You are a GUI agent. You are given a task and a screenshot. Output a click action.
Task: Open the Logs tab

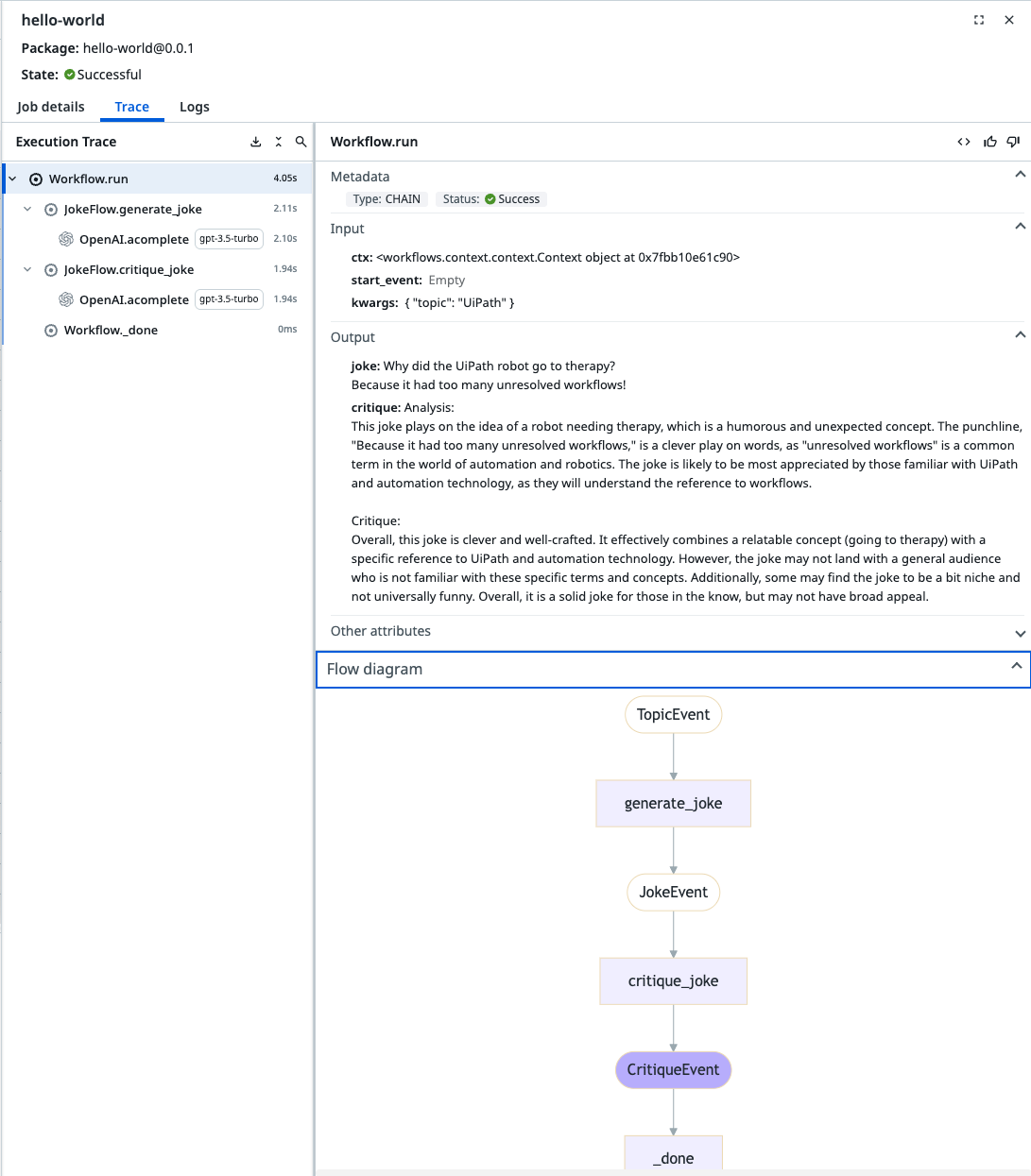(x=195, y=107)
